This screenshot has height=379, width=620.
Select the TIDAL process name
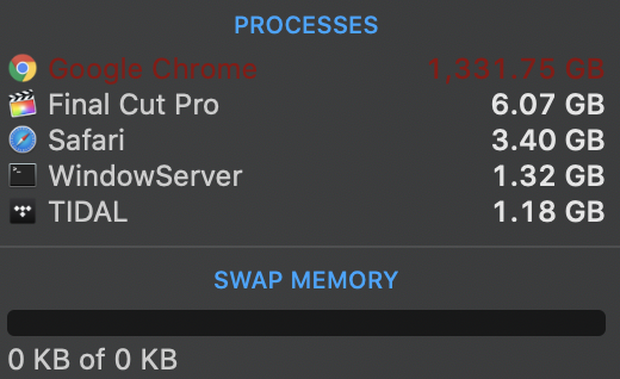[x=88, y=211]
